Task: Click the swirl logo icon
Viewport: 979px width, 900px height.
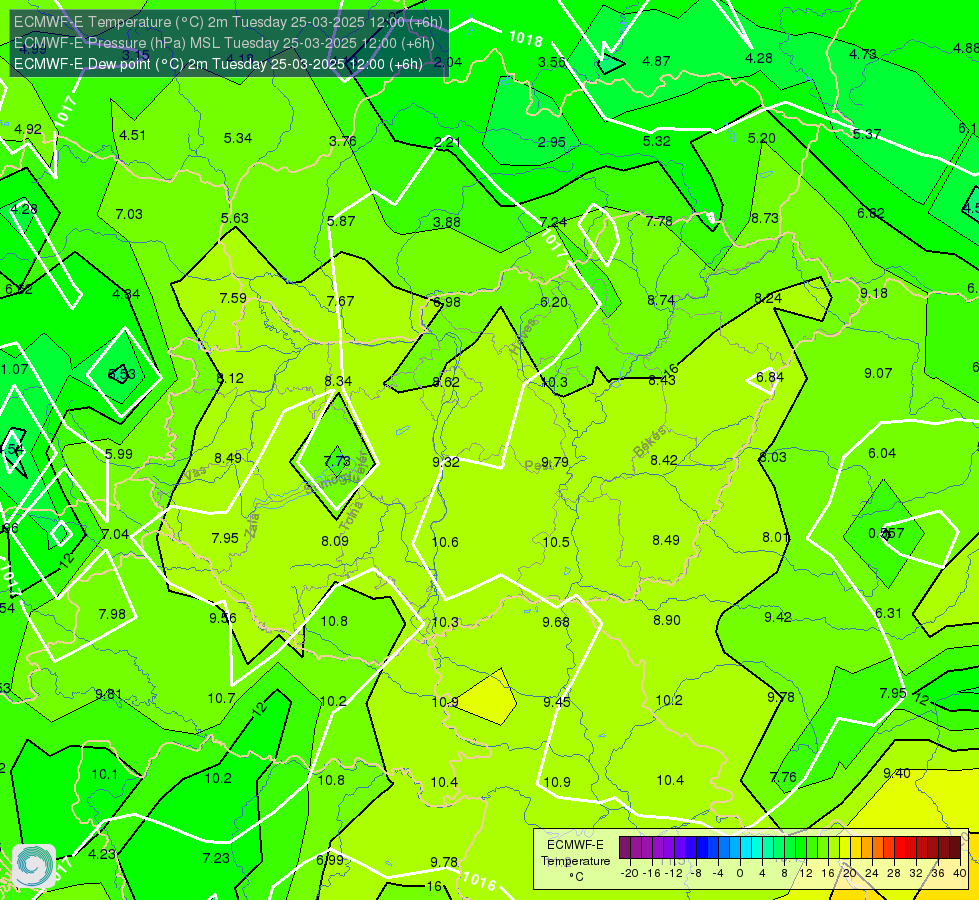Action: coord(34,866)
